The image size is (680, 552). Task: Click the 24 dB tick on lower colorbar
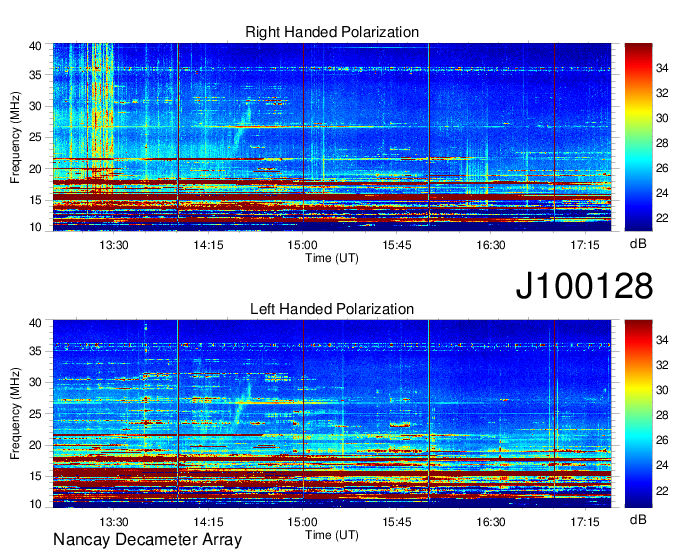[662, 465]
